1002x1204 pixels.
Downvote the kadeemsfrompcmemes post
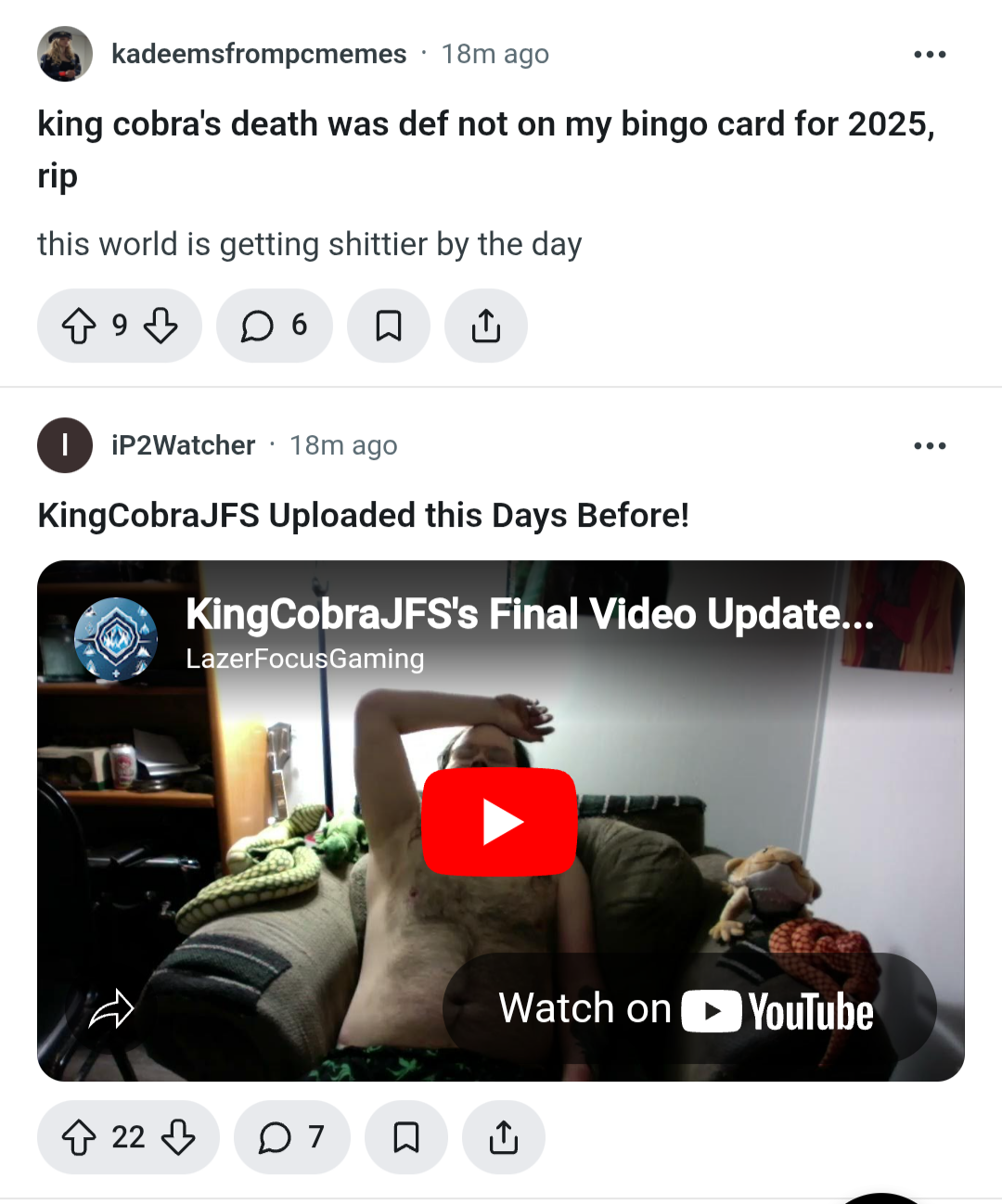tap(161, 326)
